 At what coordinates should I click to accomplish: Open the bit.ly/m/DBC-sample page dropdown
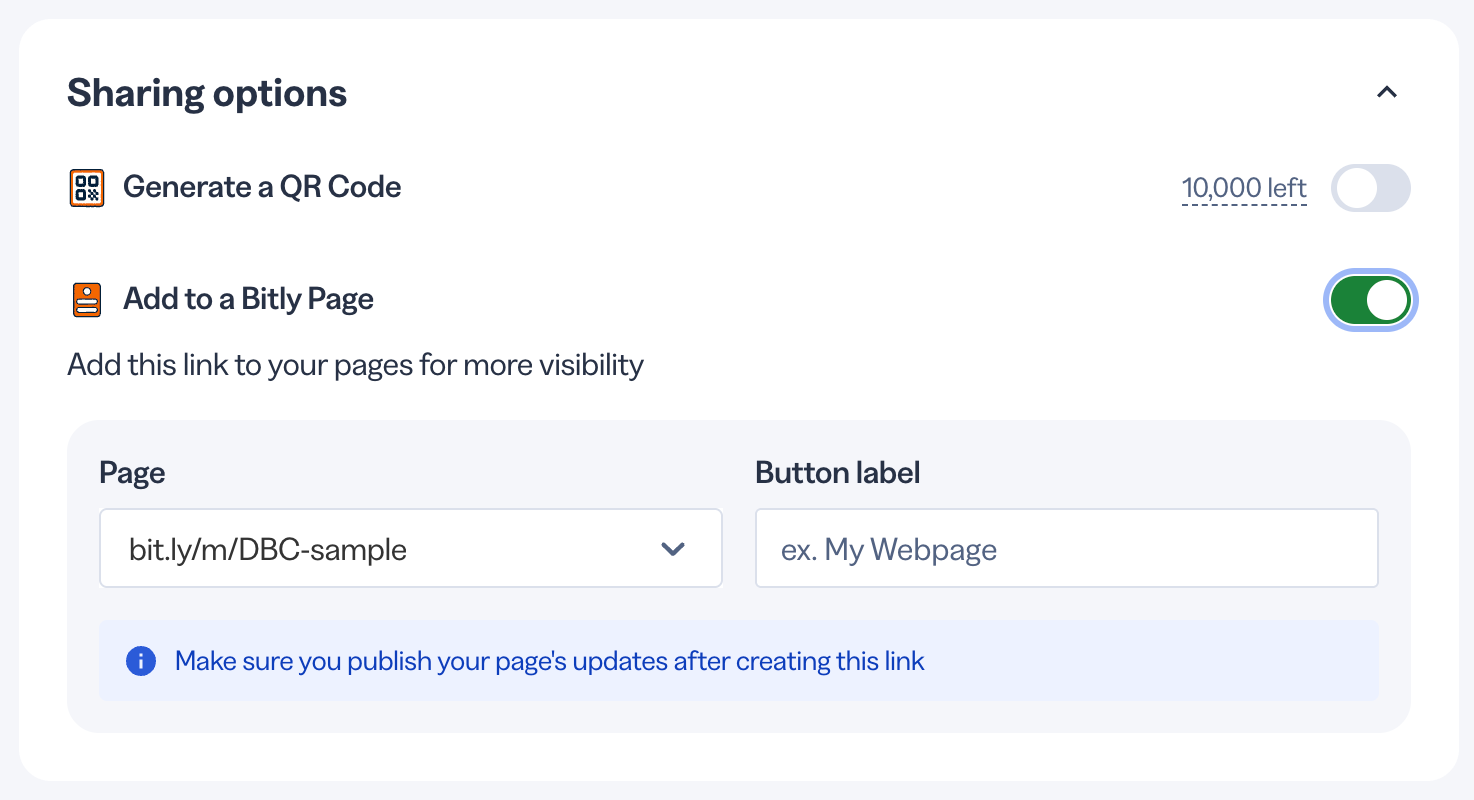click(x=411, y=548)
